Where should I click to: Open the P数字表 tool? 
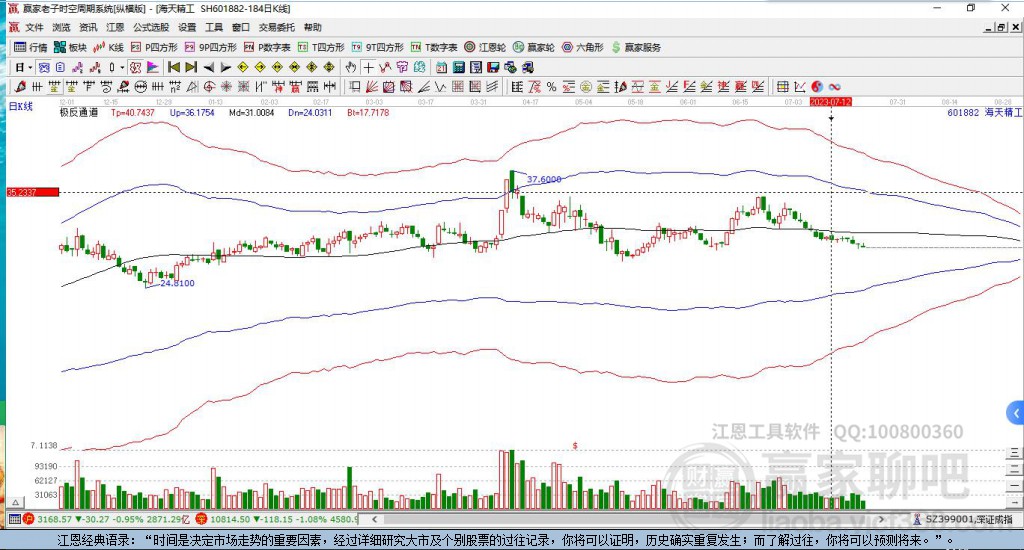coord(267,47)
